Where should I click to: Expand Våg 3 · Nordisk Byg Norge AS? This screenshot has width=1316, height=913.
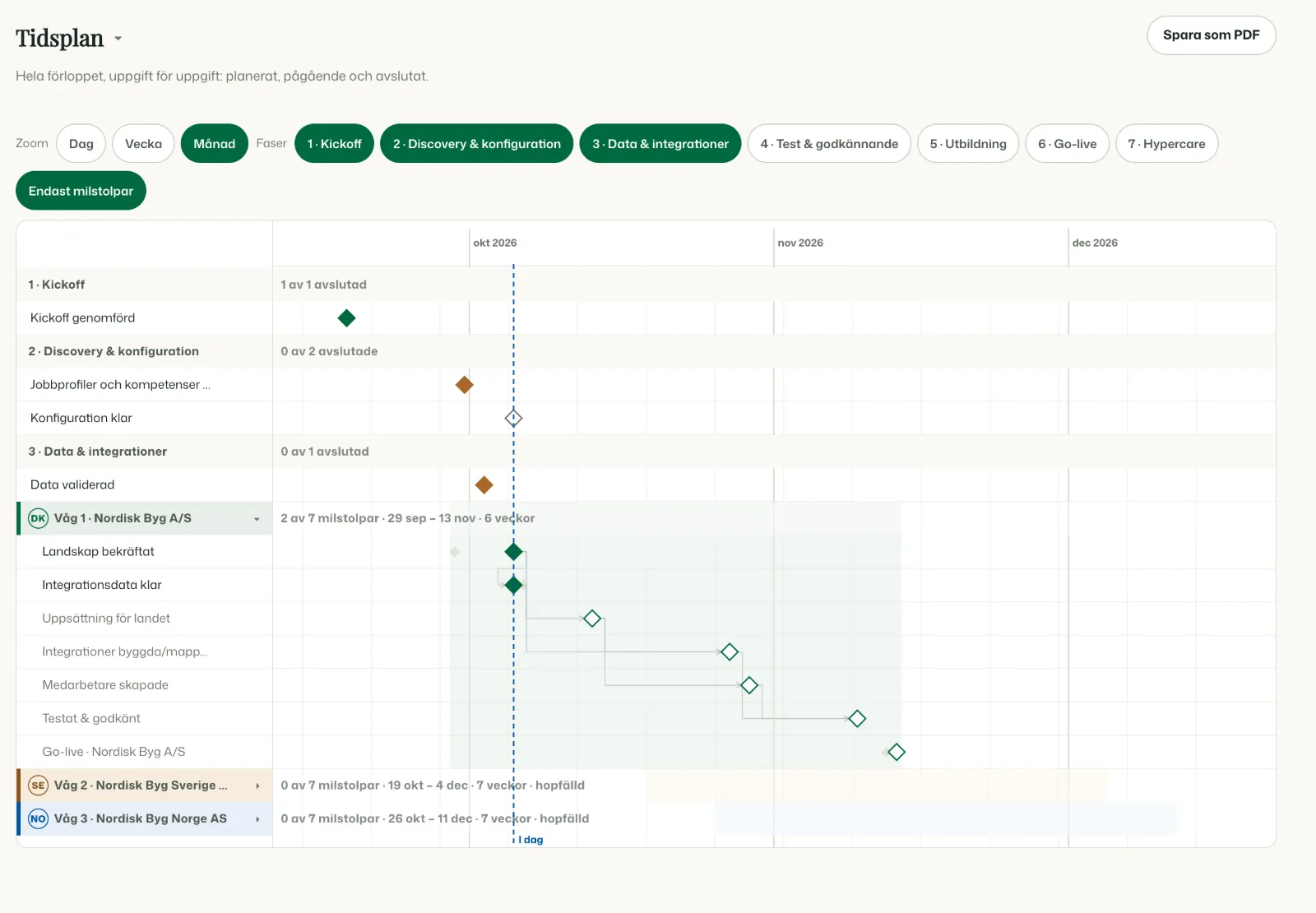pos(257,819)
